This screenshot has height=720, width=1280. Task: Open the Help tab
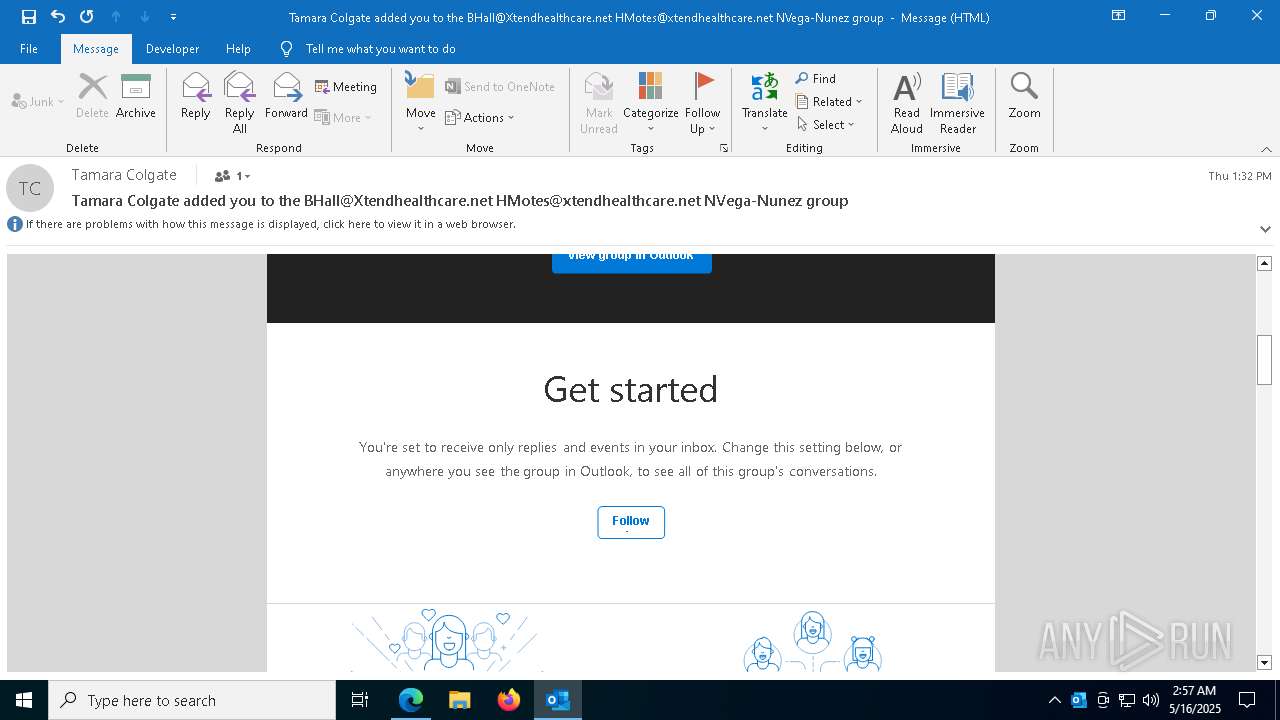(238, 49)
